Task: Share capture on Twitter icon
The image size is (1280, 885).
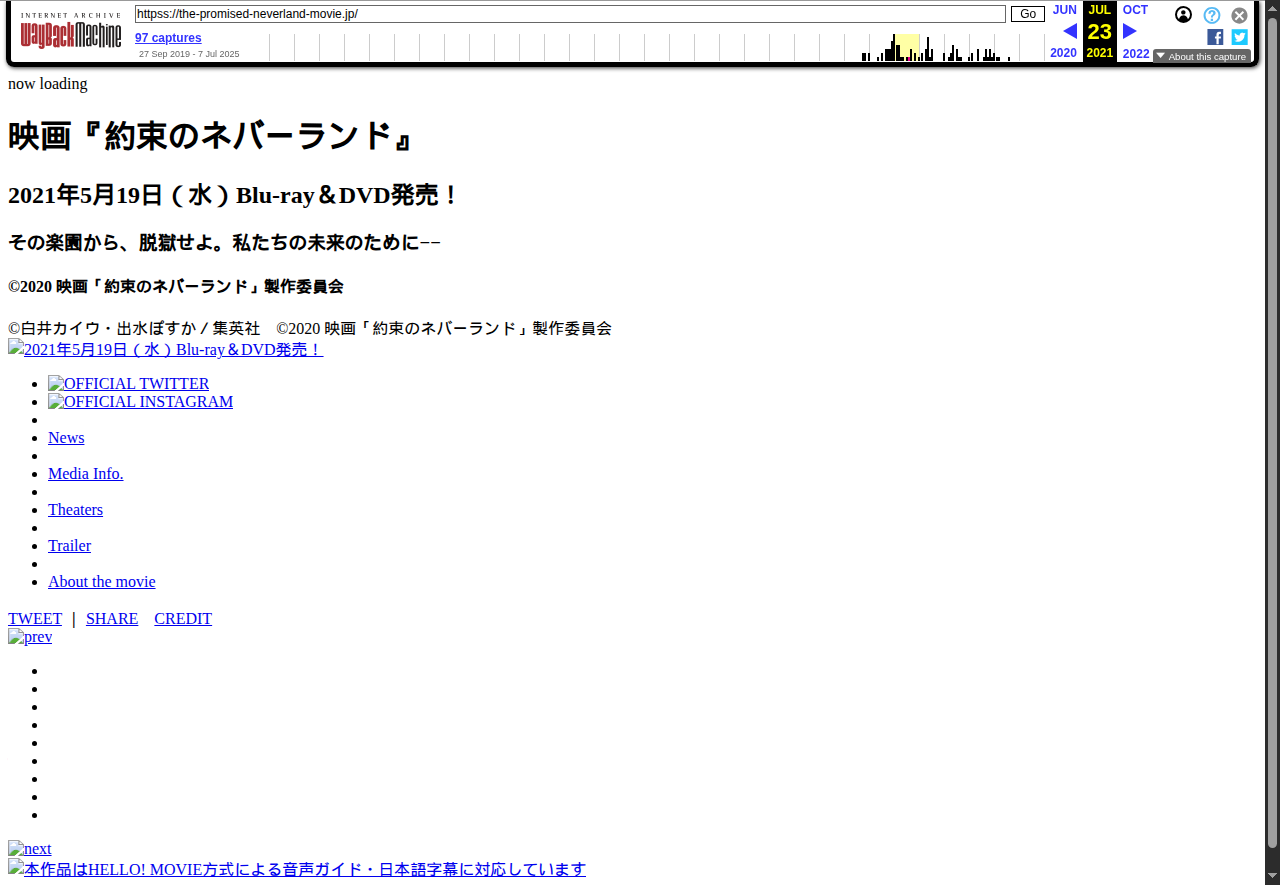Action: pyautogui.click(x=1239, y=37)
